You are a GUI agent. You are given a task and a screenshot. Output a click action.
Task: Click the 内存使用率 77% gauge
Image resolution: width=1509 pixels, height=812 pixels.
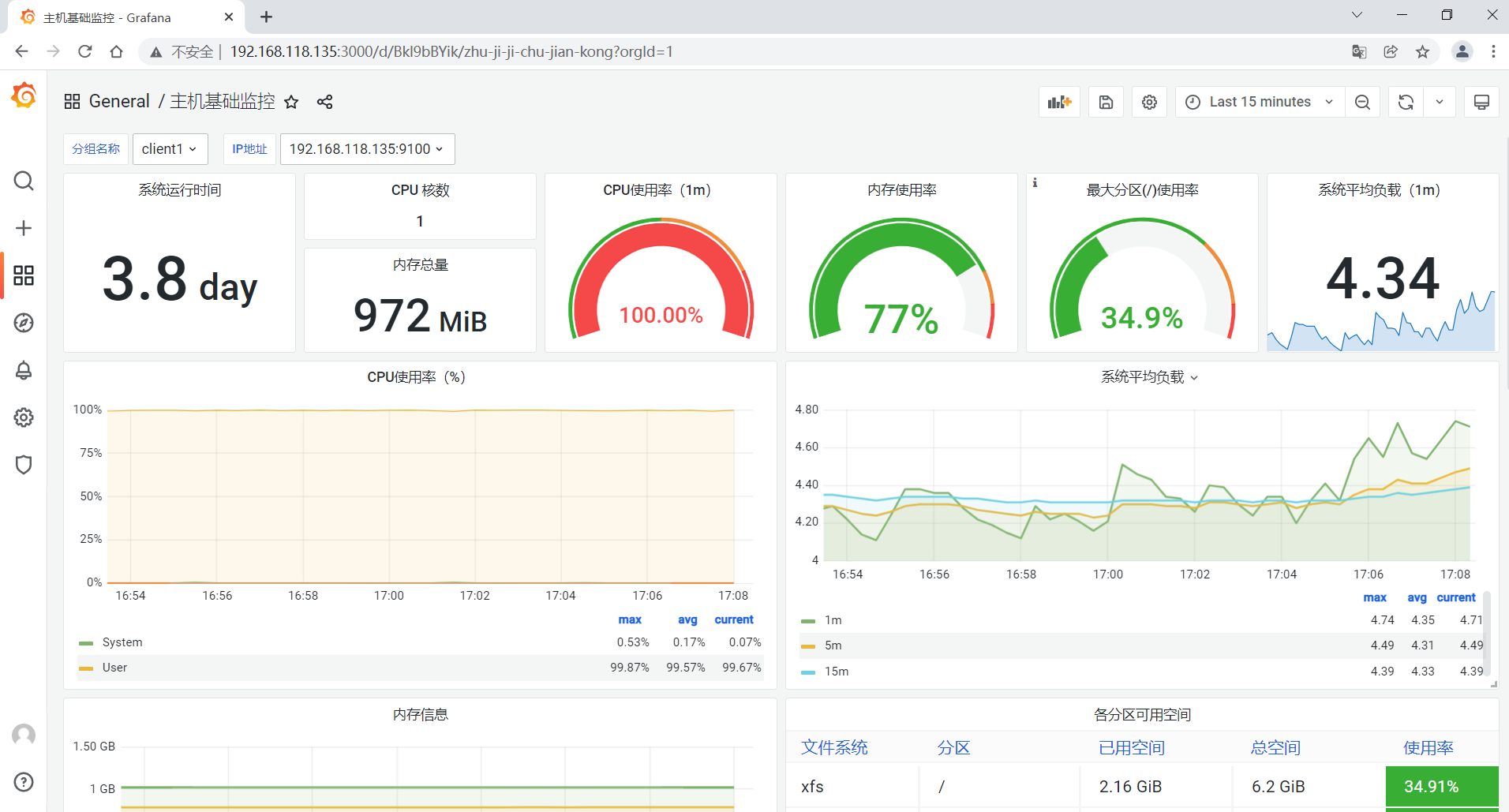(x=901, y=278)
